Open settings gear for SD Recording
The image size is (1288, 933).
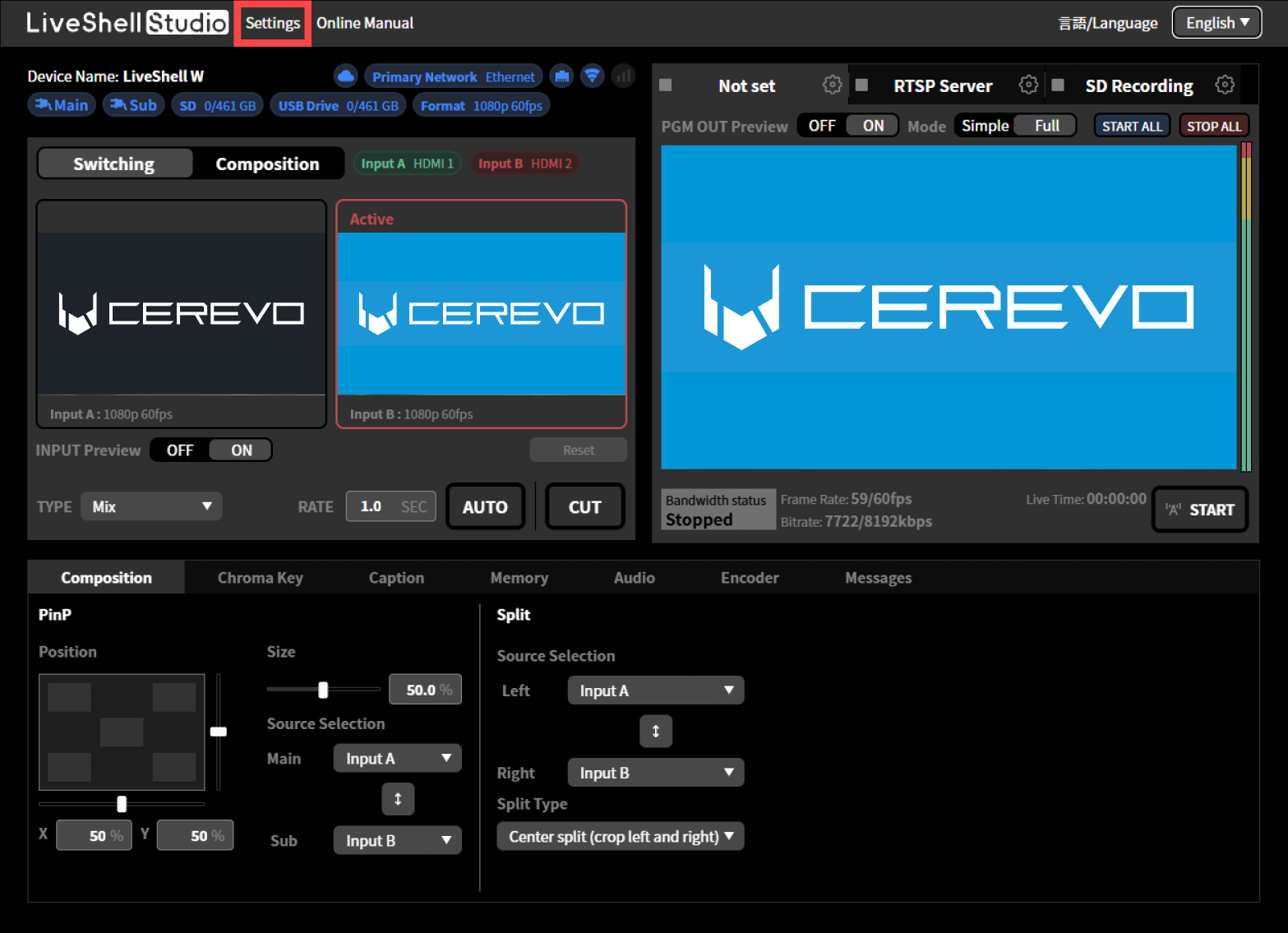click(1226, 84)
